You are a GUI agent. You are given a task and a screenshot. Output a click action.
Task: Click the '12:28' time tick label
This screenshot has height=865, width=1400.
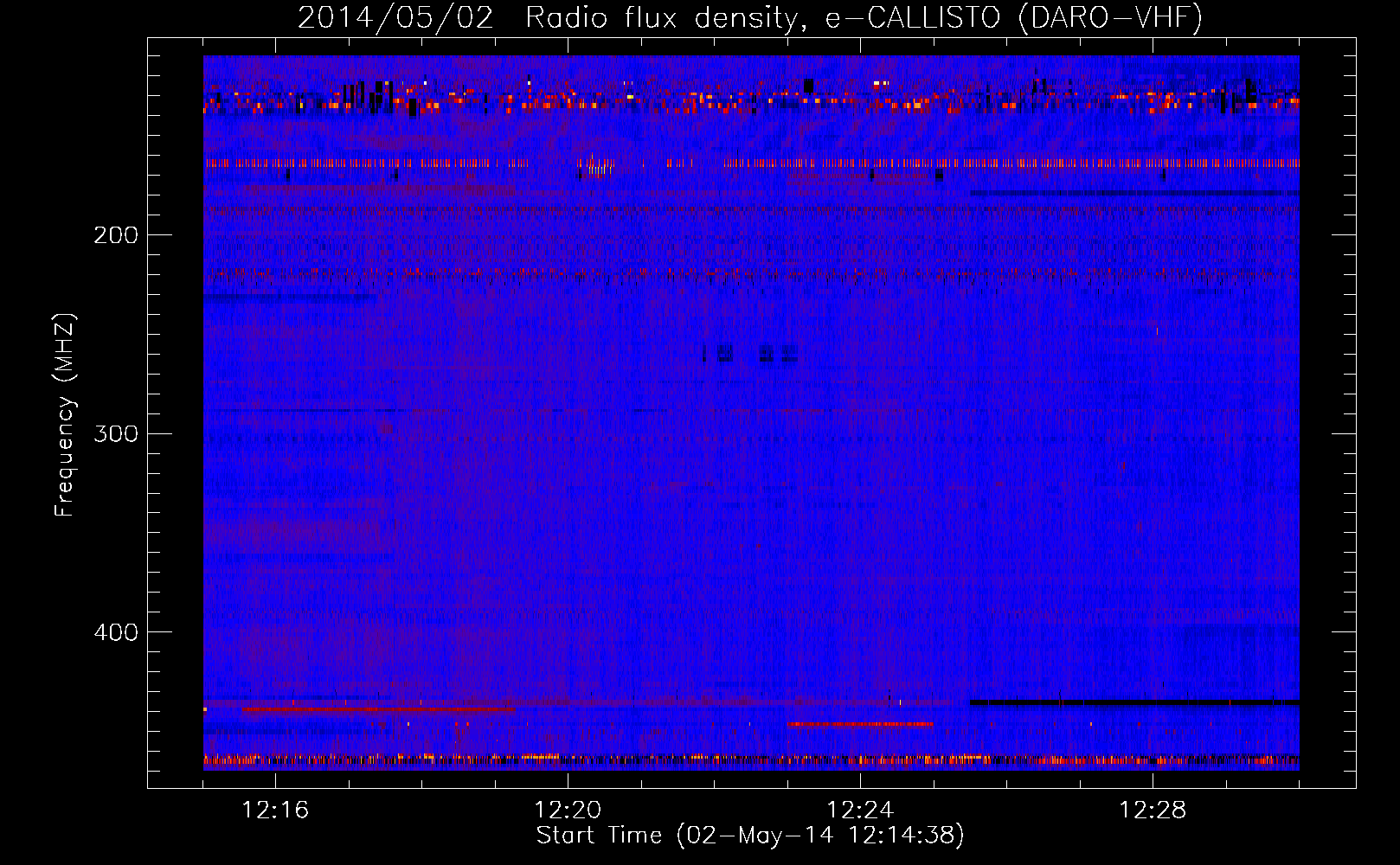1153,811
